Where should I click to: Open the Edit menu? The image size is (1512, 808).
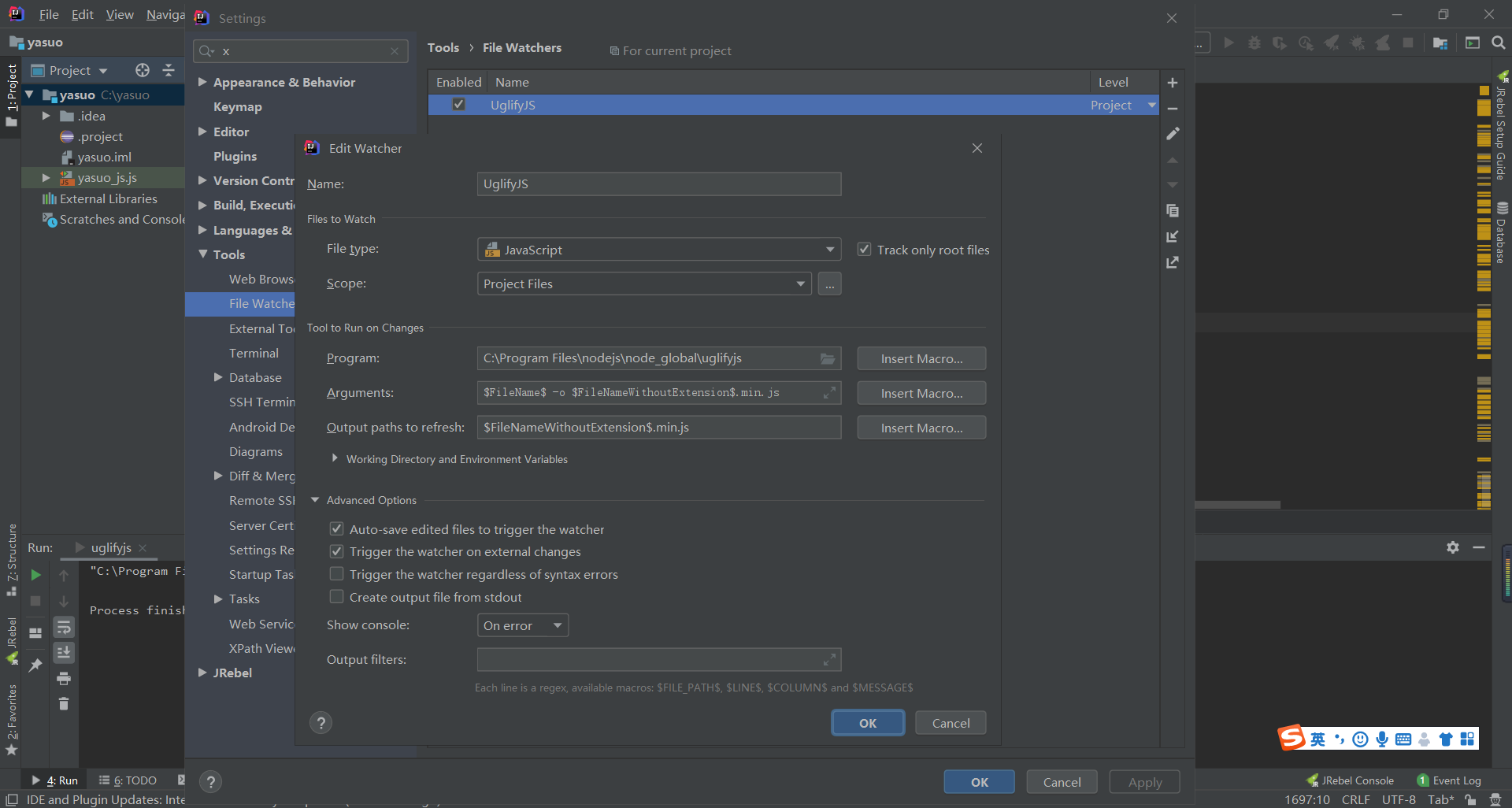81,14
